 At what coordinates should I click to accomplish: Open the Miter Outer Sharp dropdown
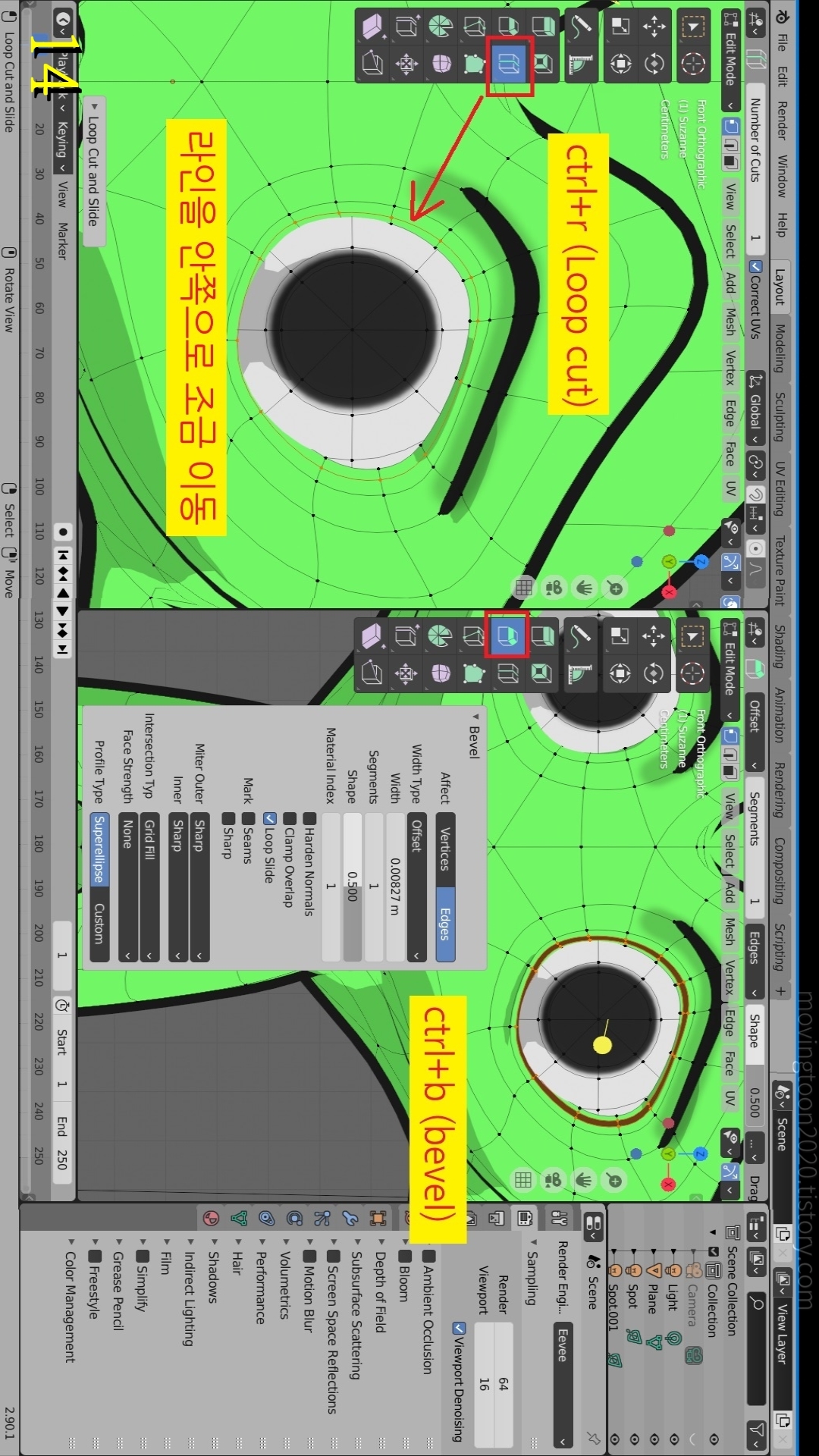[199, 888]
